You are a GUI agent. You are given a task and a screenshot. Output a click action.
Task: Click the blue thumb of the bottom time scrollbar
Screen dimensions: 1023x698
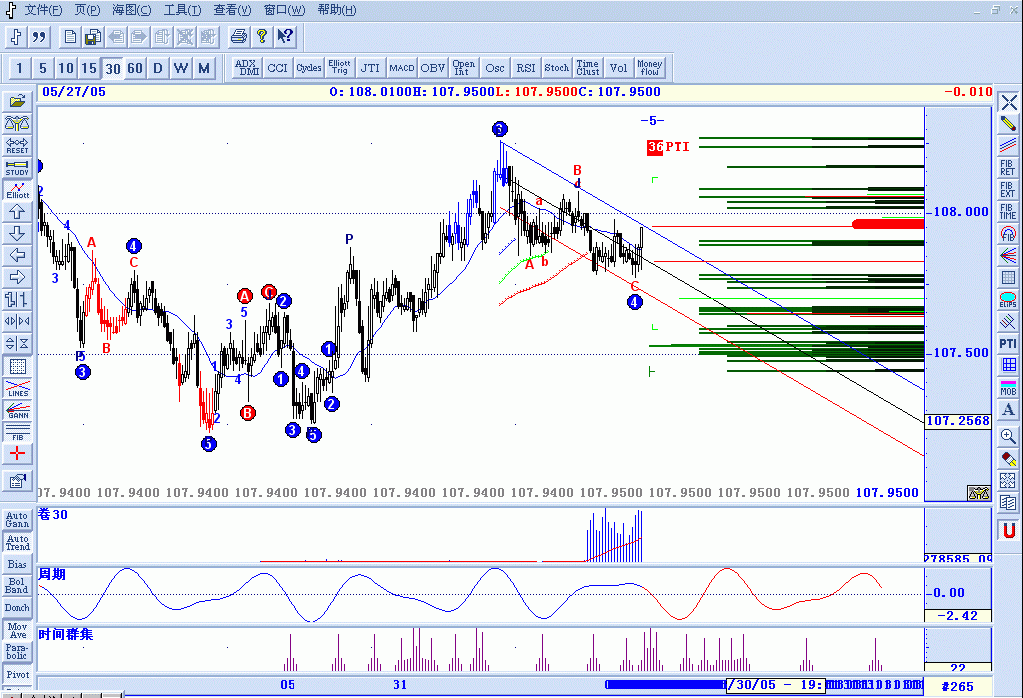point(665,685)
